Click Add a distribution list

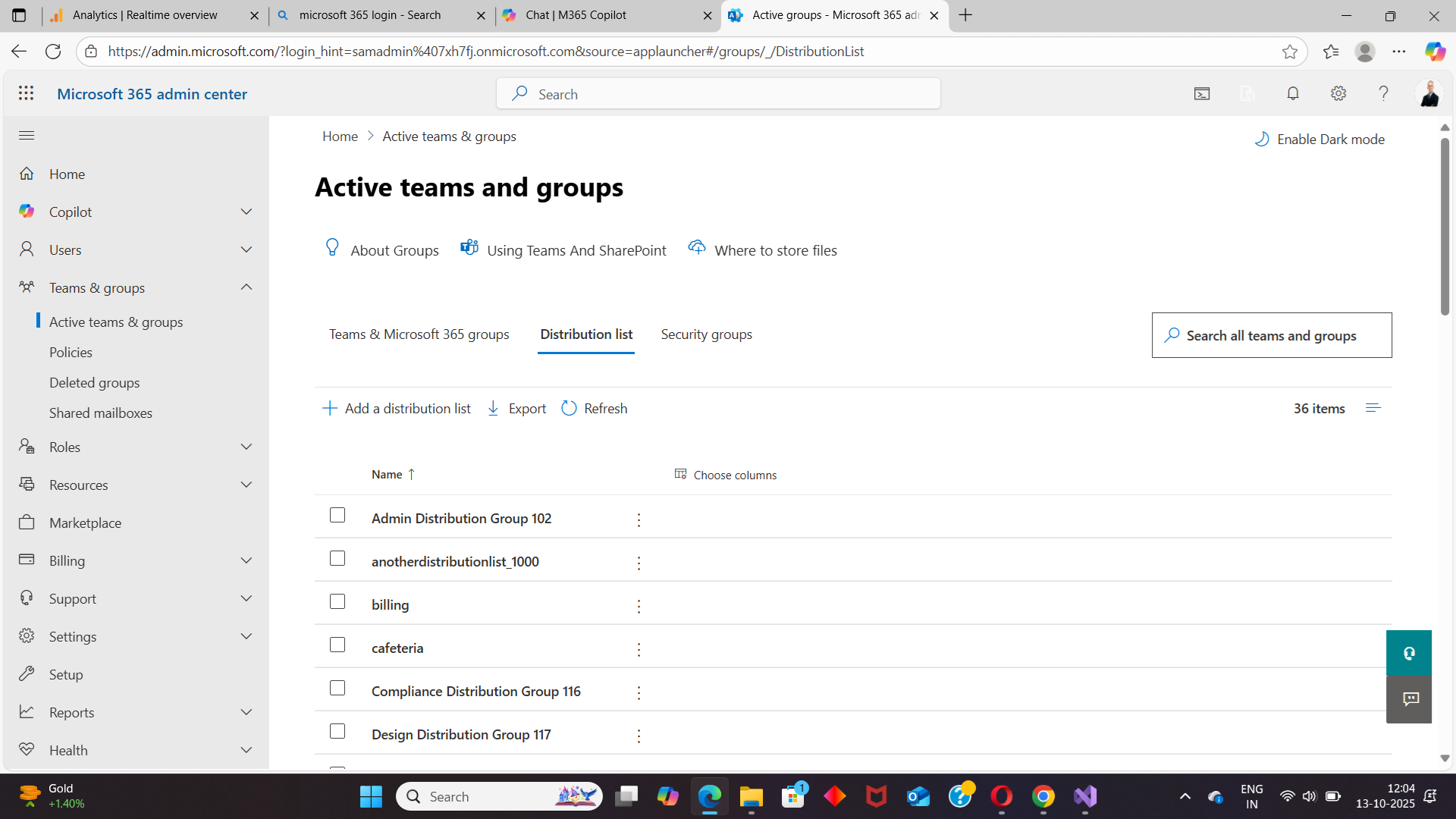click(x=397, y=409)
